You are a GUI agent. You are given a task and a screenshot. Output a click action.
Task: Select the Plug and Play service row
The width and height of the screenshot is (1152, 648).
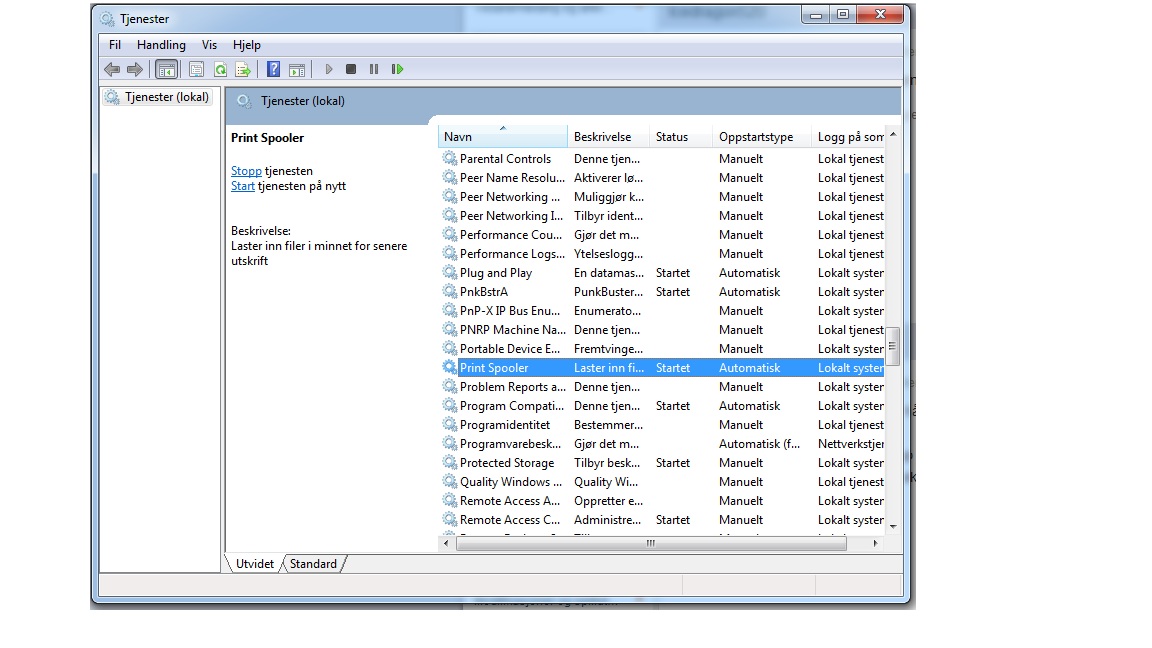pyautogui.click(x=496, y=273)
